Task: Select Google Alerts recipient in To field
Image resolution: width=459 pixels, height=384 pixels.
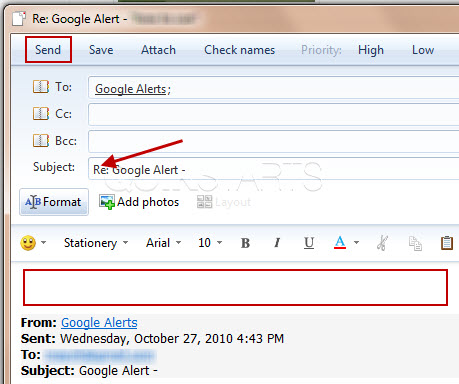Action: click(x=131, y=89)
